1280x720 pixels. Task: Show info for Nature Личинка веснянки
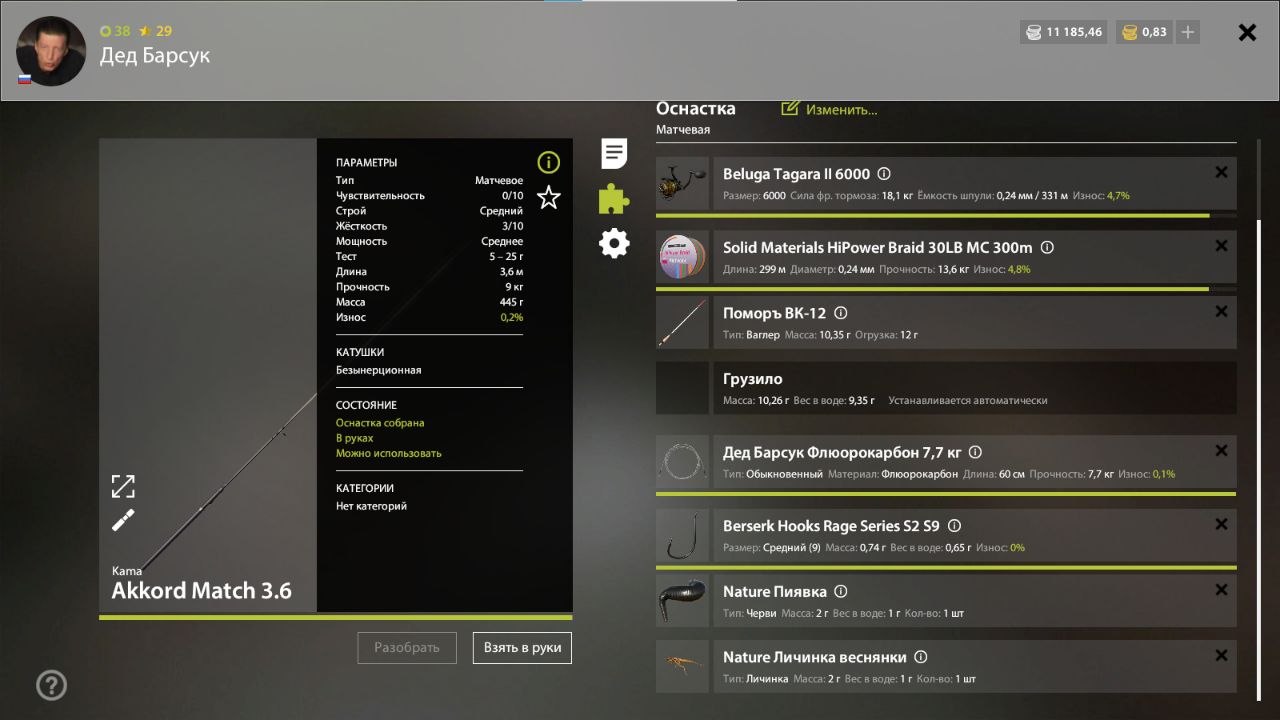[x=921, y=657]
